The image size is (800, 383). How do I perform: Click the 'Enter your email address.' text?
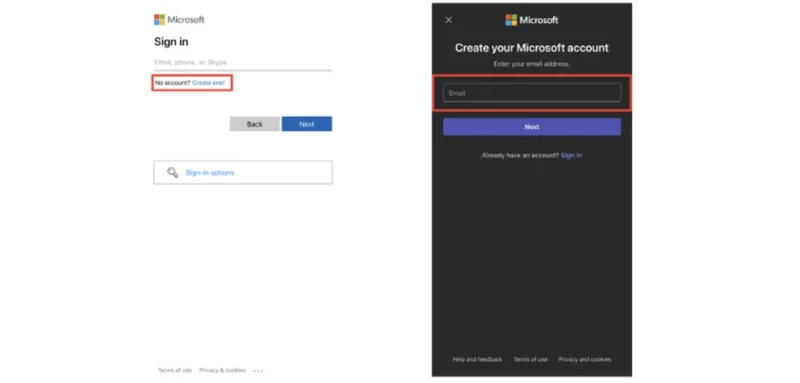532,64
